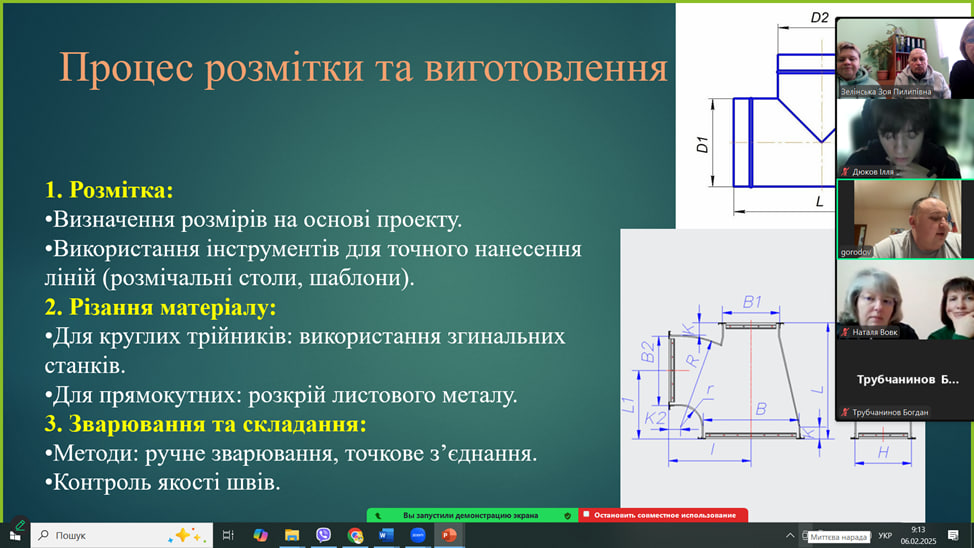Open Microsoft Copilot from the taskbar

pos(260,536)
